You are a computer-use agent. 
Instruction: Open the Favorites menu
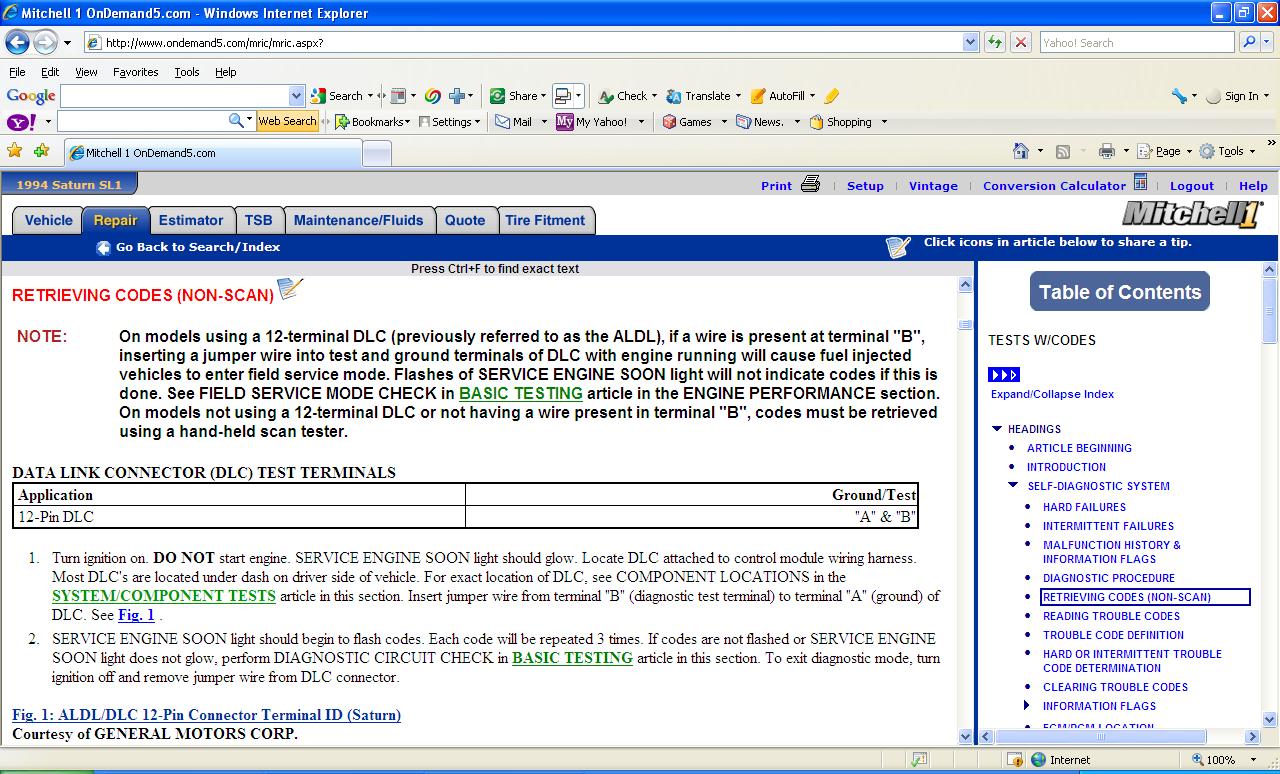pyautogui.click(x=135, y=72)
